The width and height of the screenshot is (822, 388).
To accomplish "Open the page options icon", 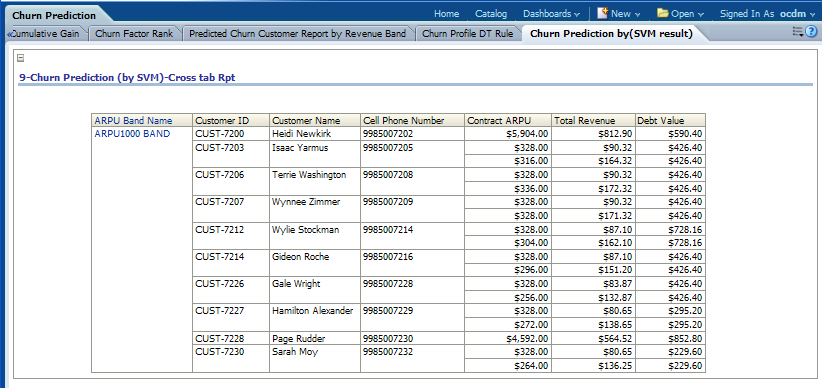I will [x=798, y=32].
